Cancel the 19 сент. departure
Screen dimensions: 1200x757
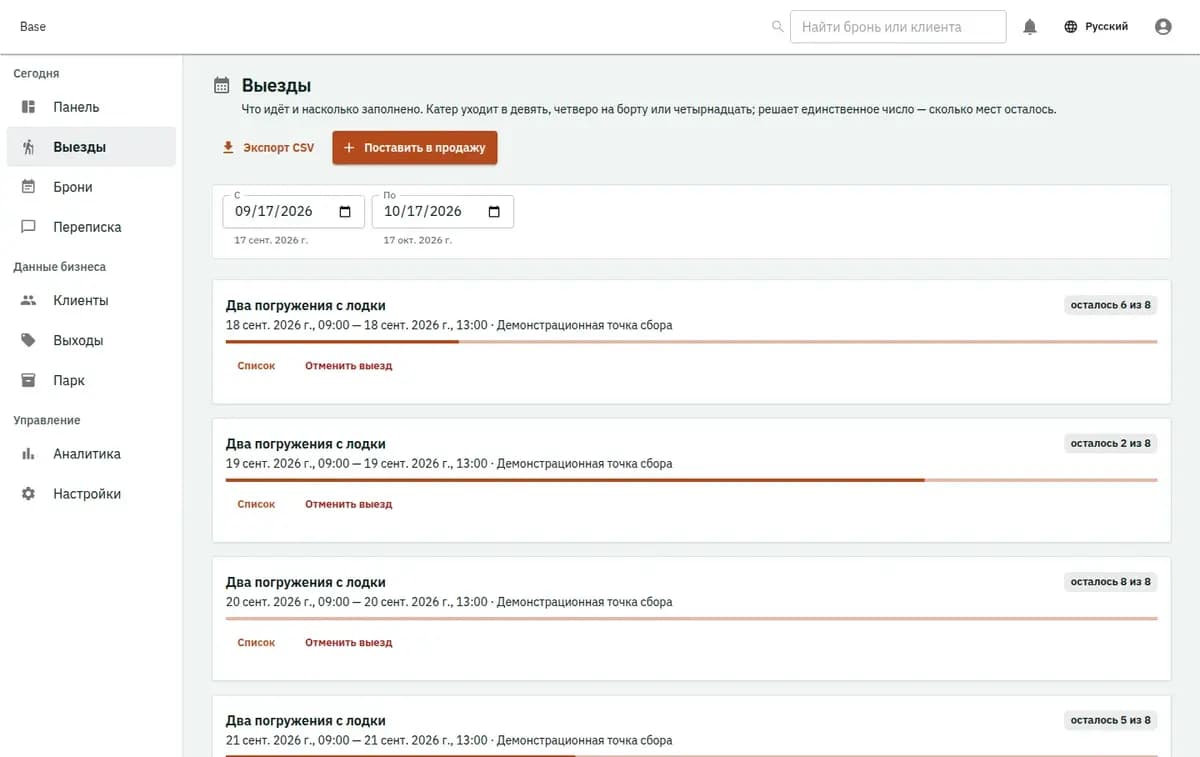click(x=348, y=505)
